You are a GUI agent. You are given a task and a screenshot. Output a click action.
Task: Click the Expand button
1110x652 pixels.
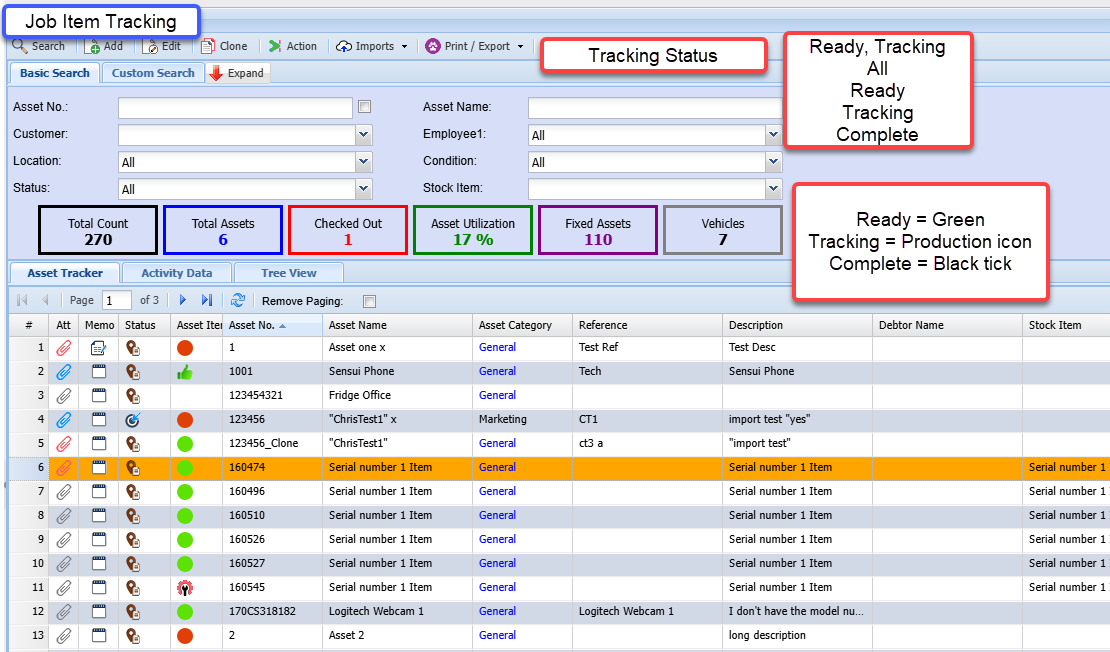(x=237, y=73)
